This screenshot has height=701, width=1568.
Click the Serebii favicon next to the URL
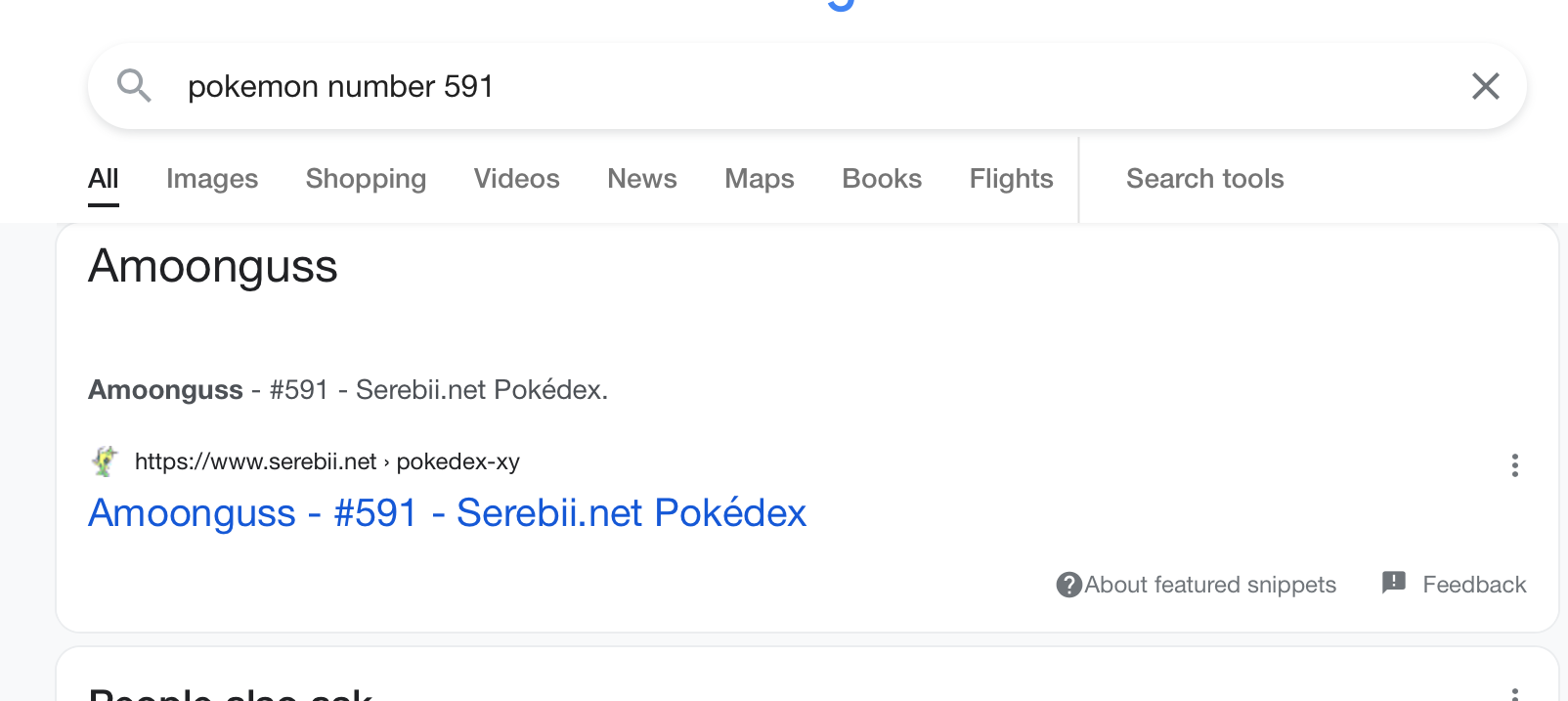[x=105, y=460]
